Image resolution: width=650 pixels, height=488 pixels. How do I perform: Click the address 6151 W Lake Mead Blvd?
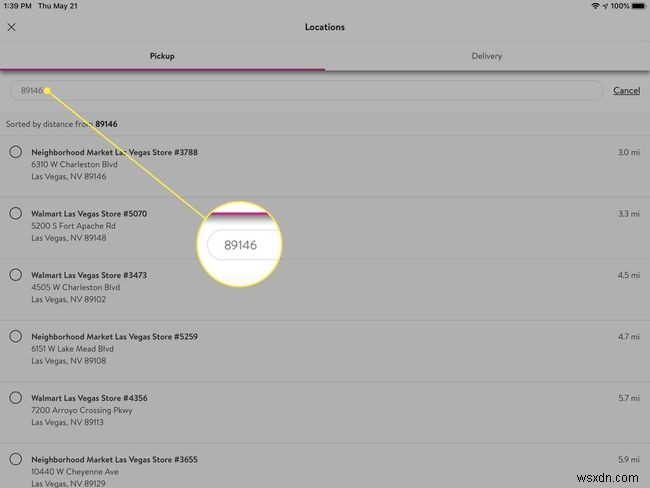point(73,349)
